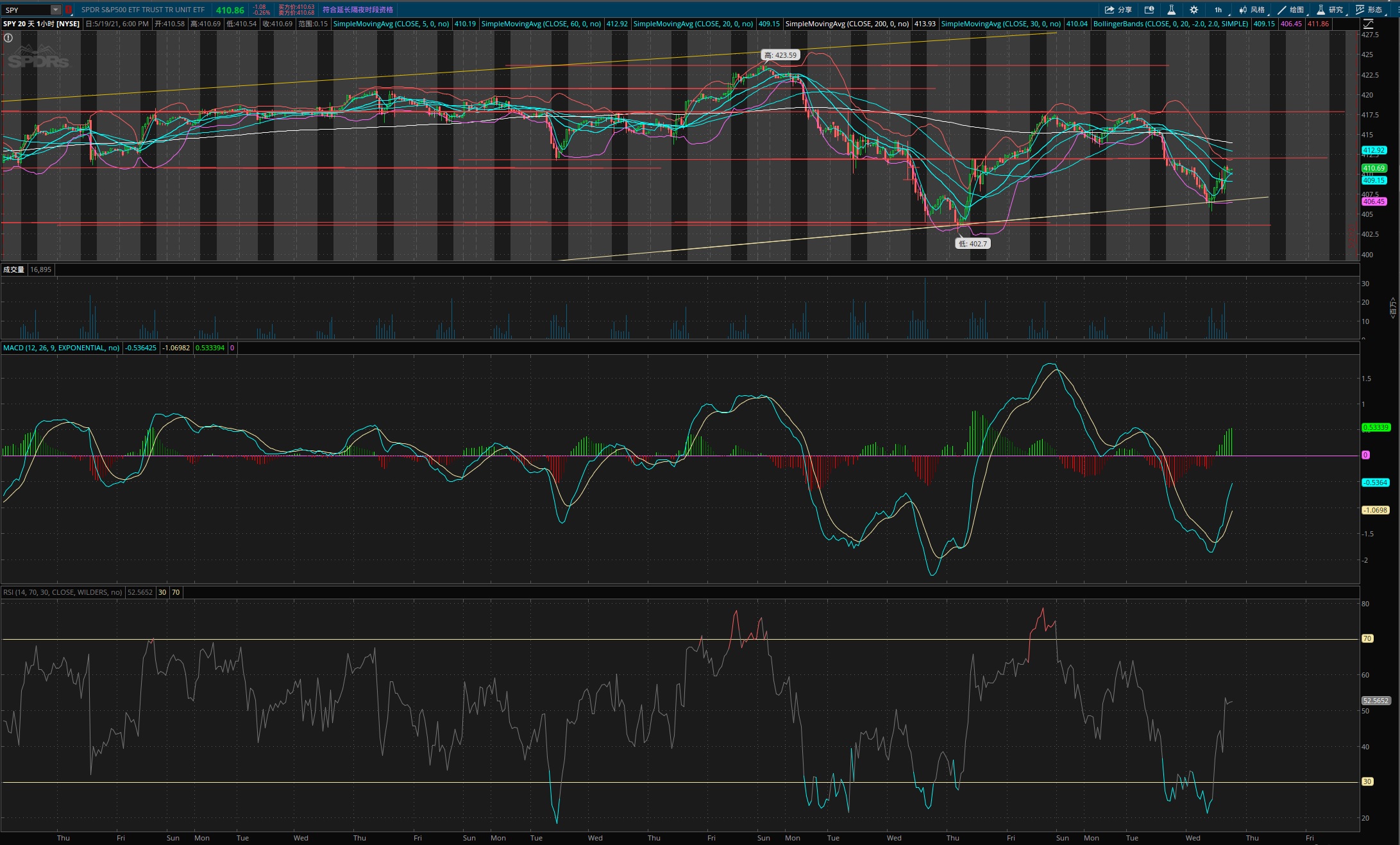Open the alert calendar icon
This screenshot has height=845, width=1400.
point(1149,10)
